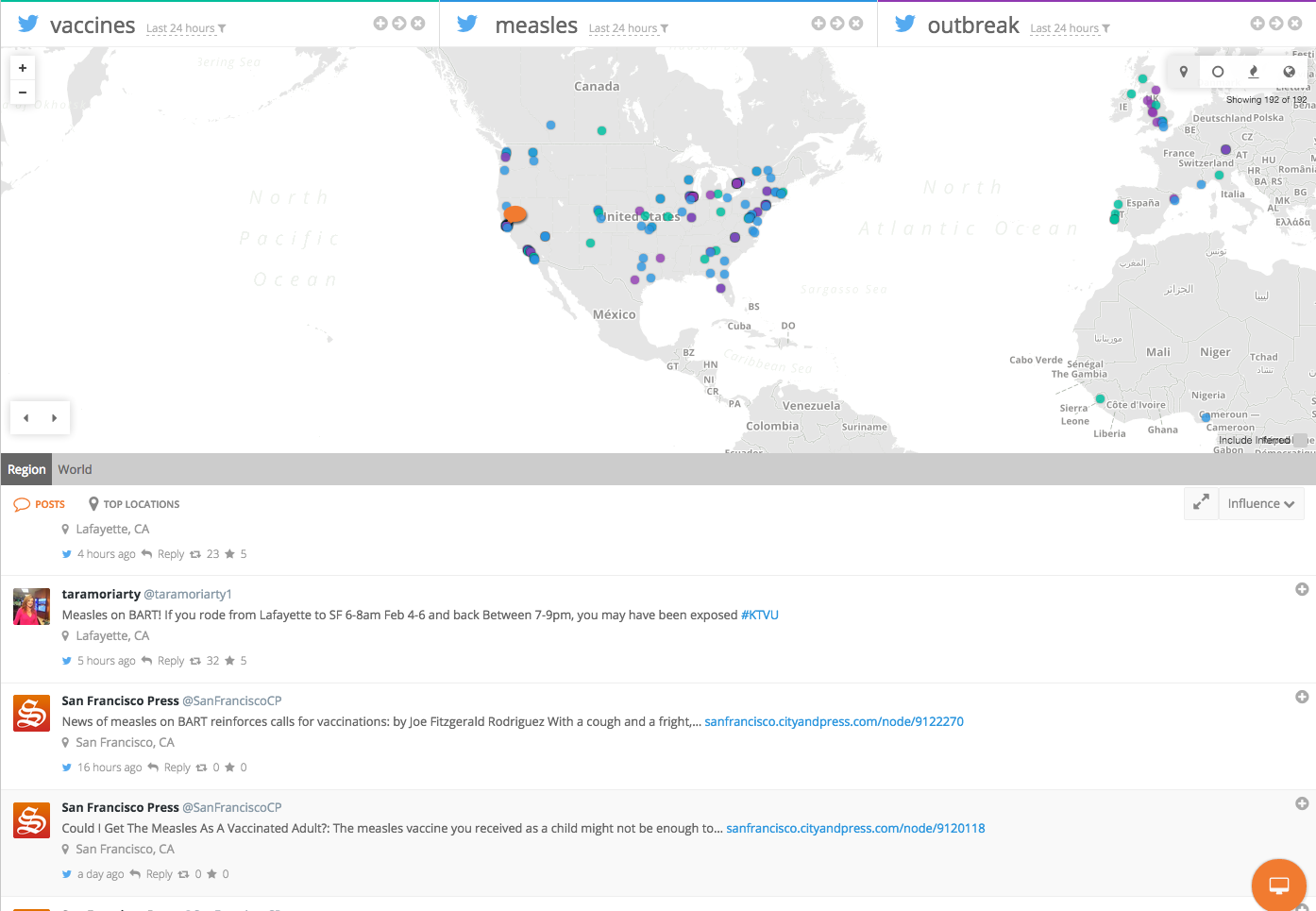The image size is (1316, 911).
Task: Retweet the 4 hours ago post
Action: pos(196,554)
